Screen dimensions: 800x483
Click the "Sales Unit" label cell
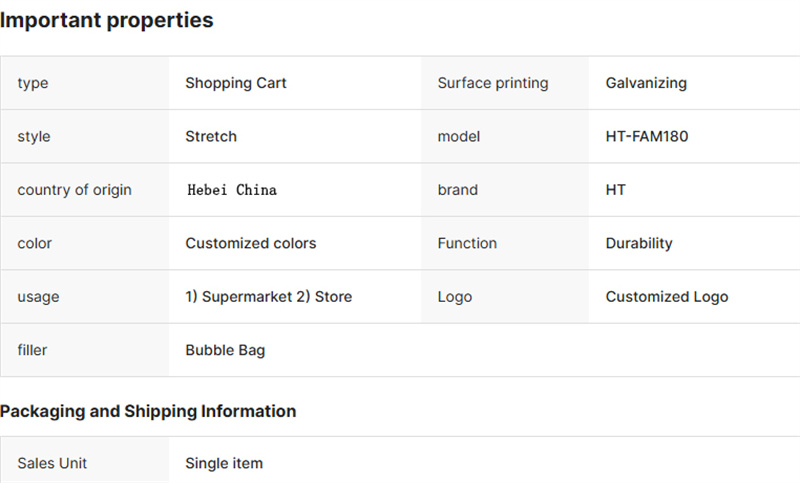coord(85,460)
